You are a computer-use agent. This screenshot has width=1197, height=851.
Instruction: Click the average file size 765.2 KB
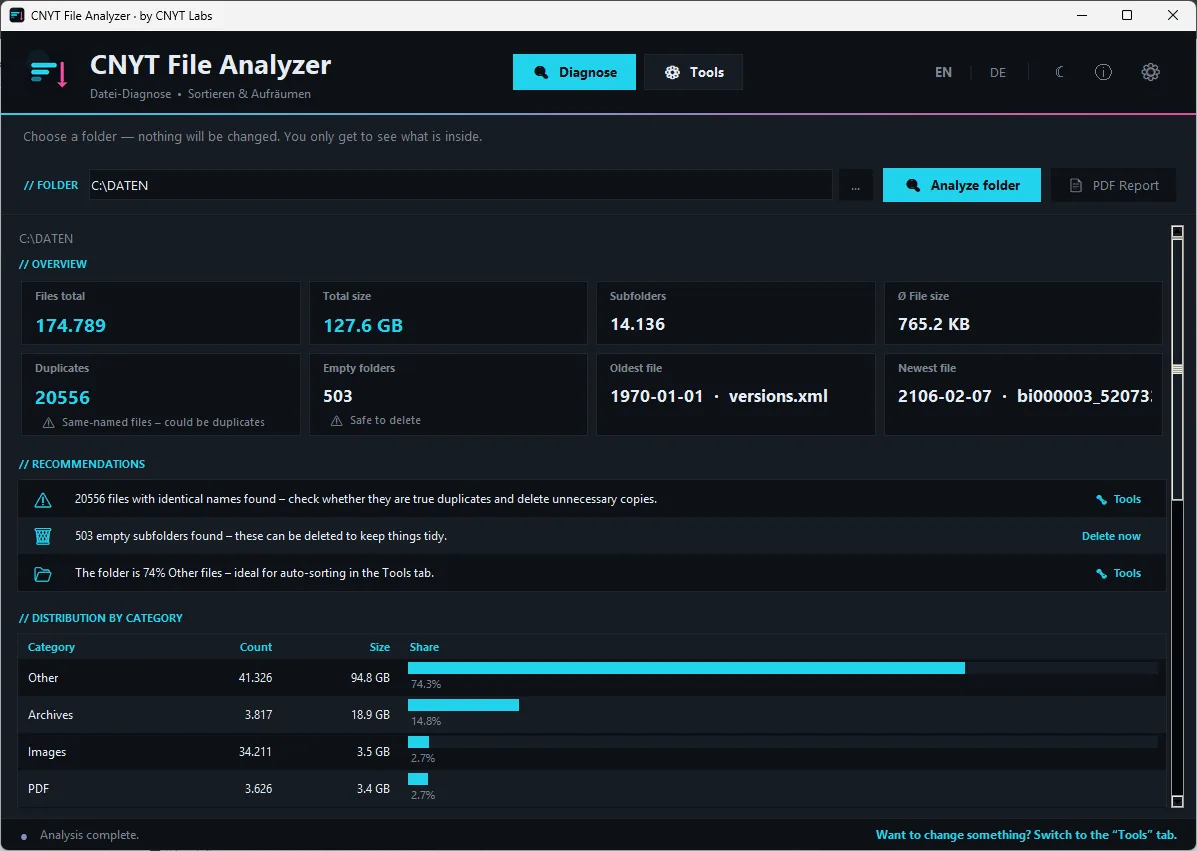pos(934,324)
